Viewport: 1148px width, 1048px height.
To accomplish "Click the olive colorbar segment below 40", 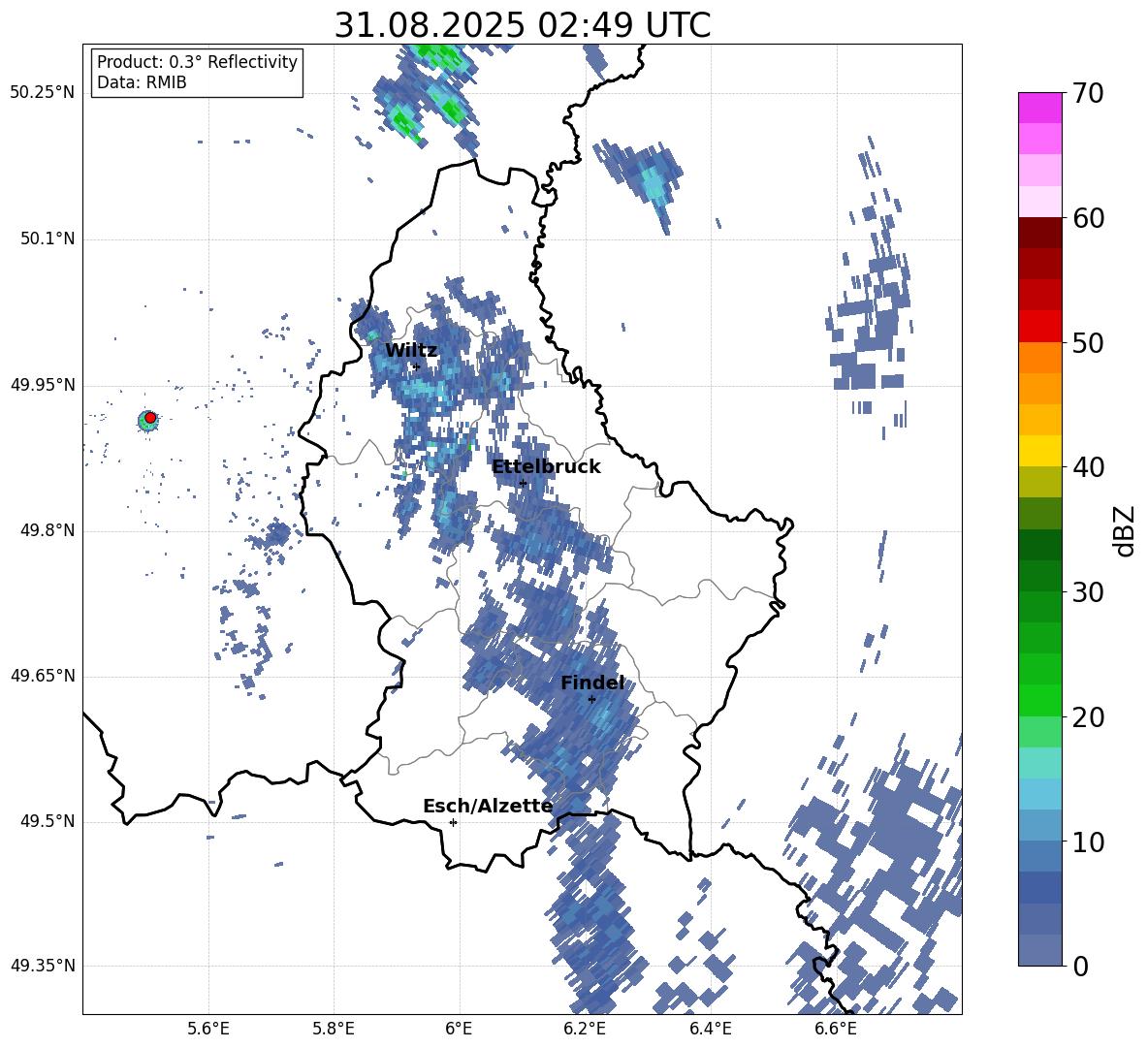I will [x=1039, y=482].
